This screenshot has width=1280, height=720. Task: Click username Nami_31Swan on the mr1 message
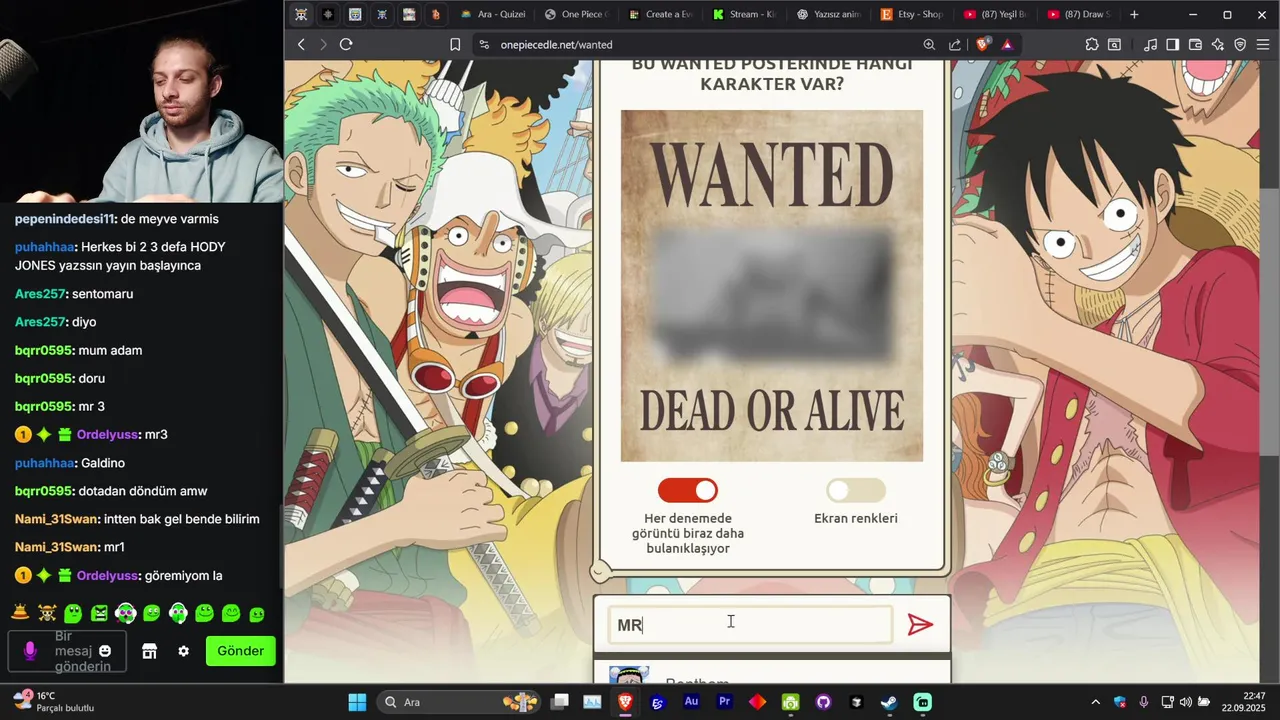[56, 547]
